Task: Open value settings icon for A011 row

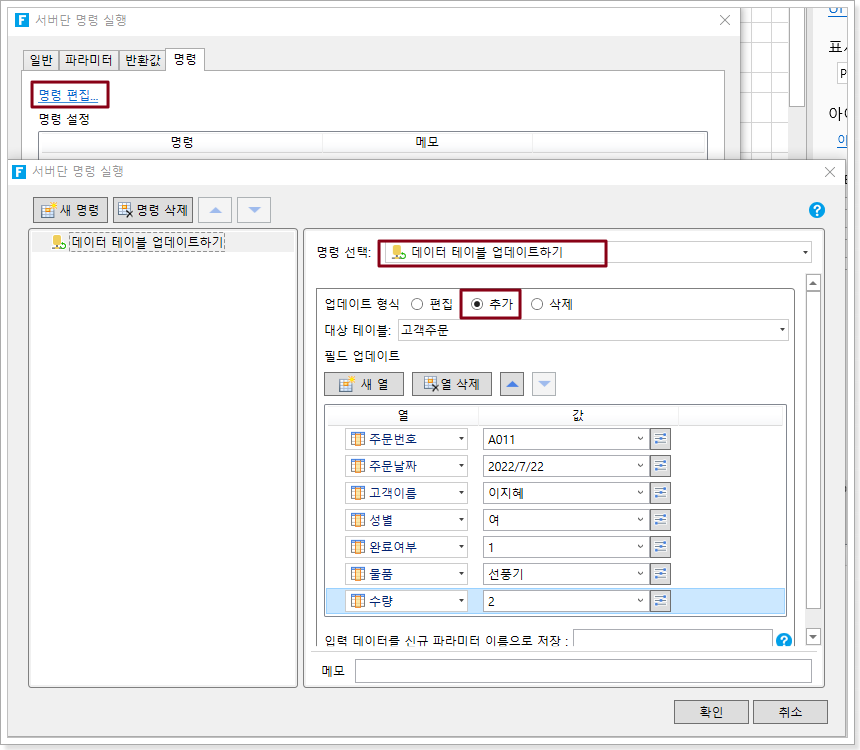Action: point(660,438)
